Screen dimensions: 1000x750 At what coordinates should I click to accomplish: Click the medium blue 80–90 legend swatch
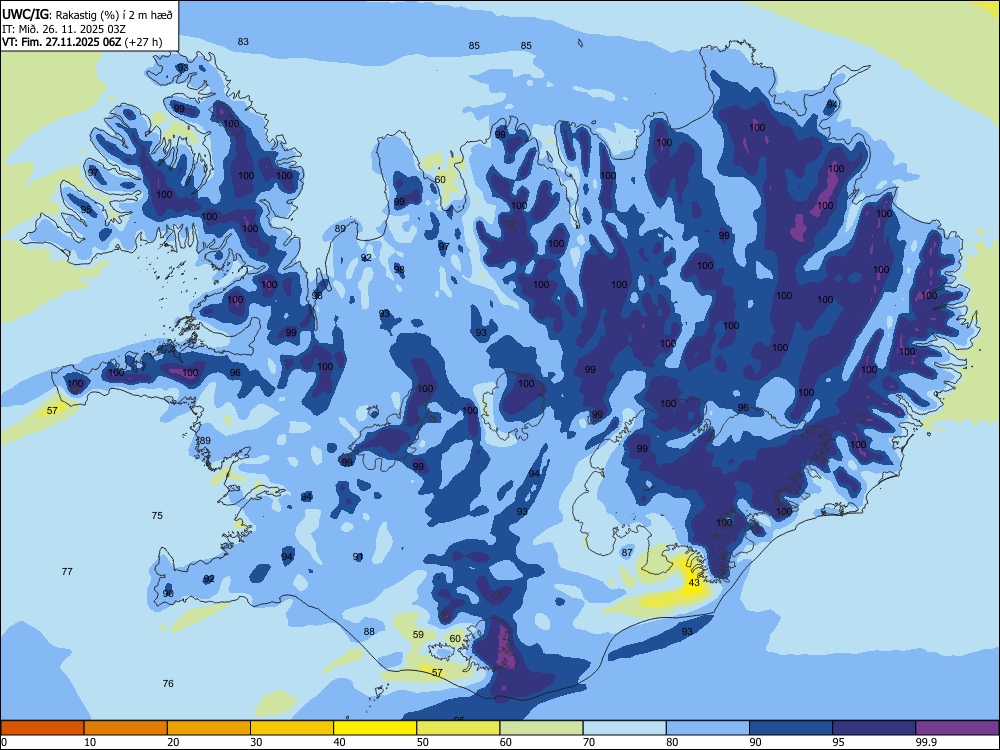coord(708,728)
